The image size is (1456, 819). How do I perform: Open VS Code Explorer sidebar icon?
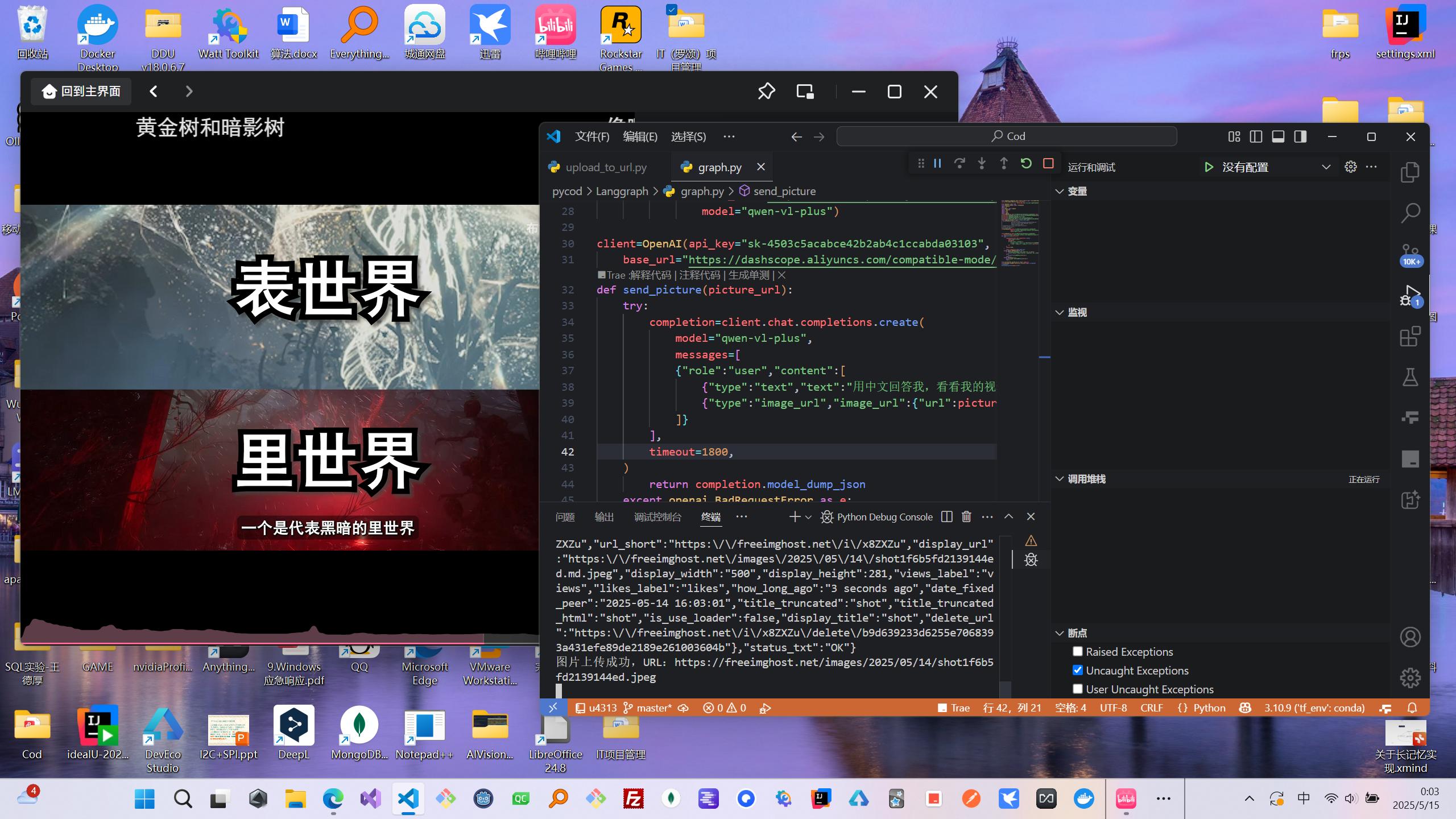coord(1410,172)
